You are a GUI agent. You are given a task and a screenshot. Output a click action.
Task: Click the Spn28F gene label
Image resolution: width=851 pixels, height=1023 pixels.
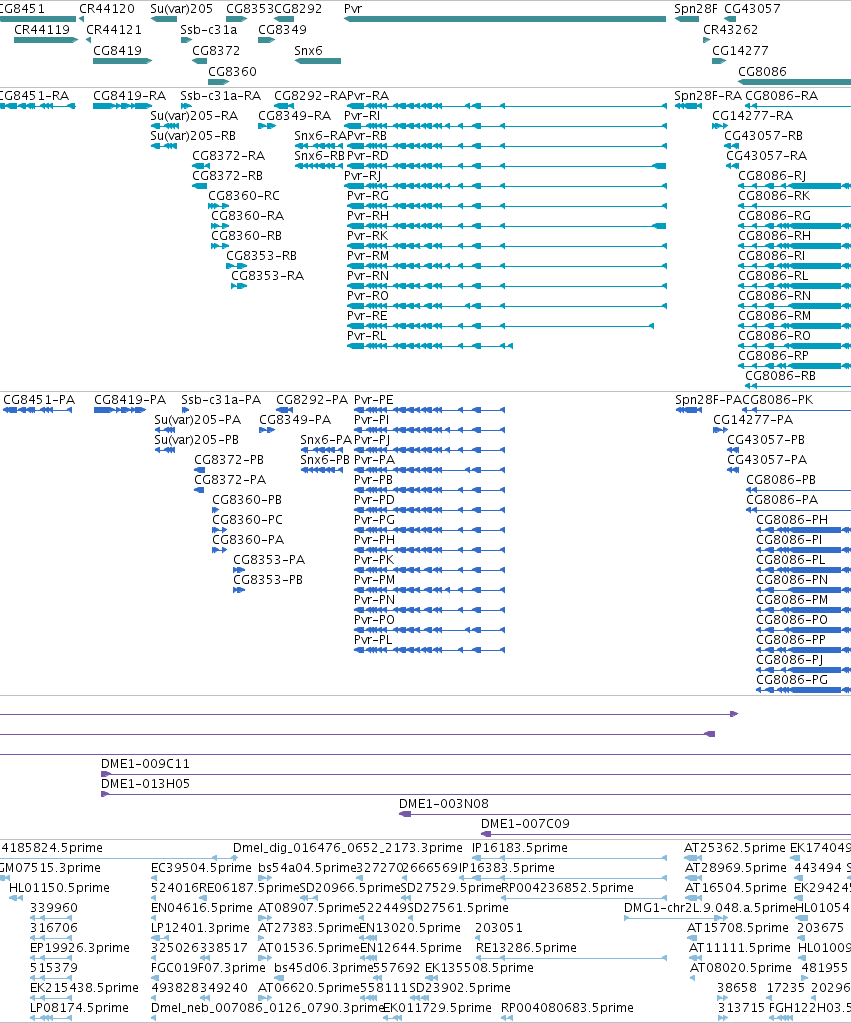click(x=696, y=8)
